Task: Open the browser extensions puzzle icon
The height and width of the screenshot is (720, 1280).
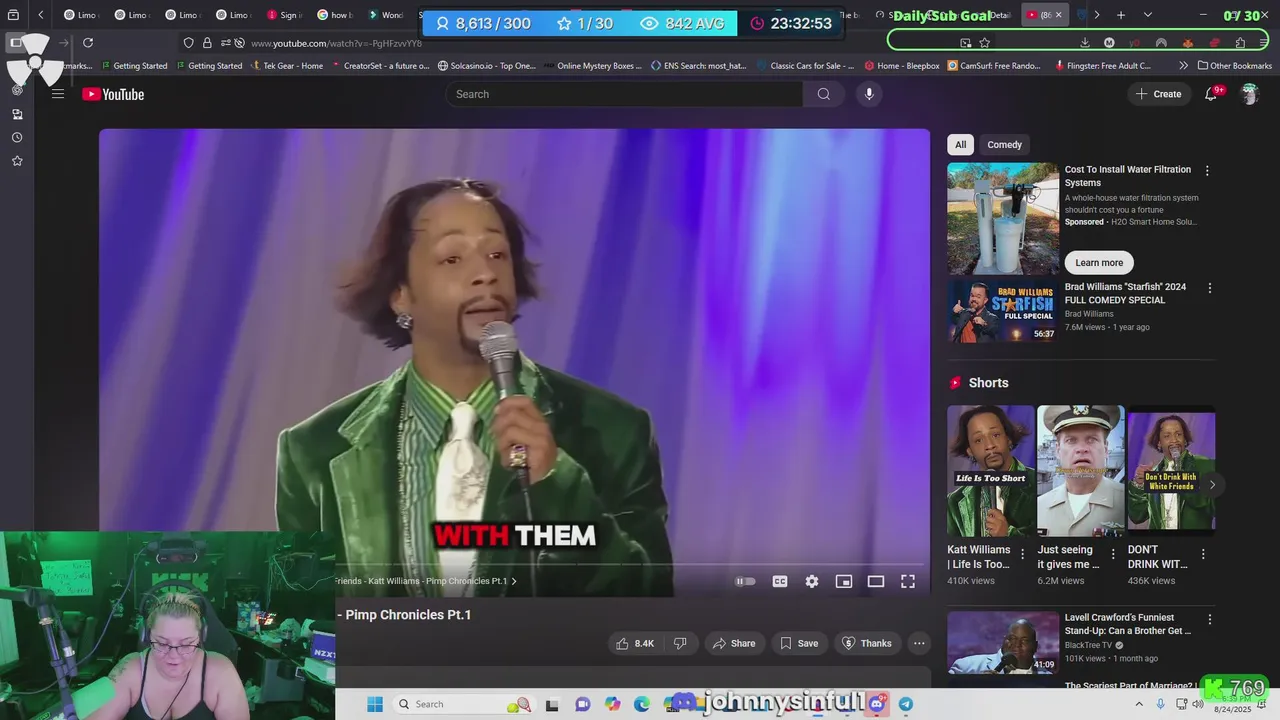Action: tap(1240, 43)
